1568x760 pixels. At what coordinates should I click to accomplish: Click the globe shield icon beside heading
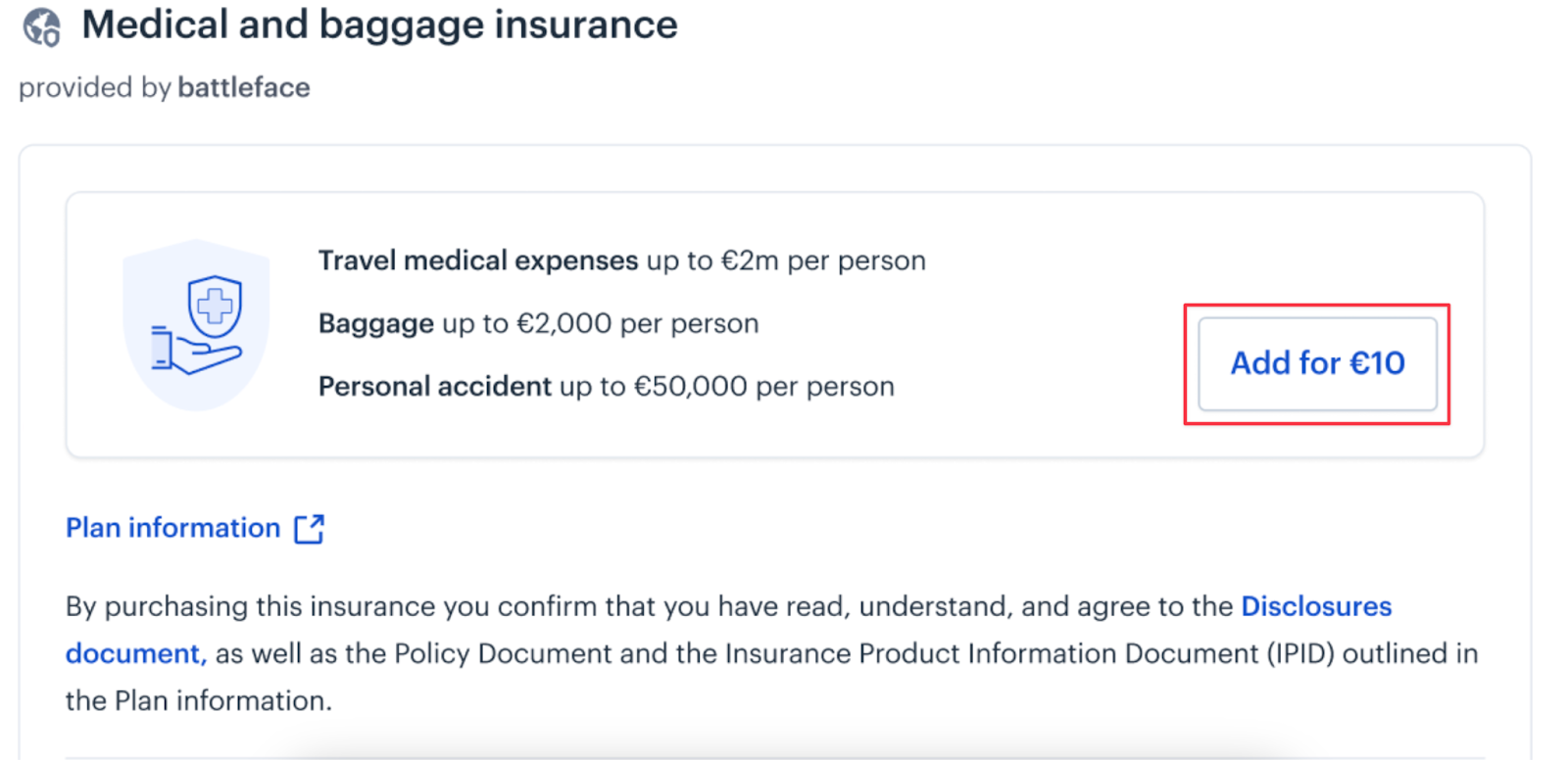click(x=42, y=27)
